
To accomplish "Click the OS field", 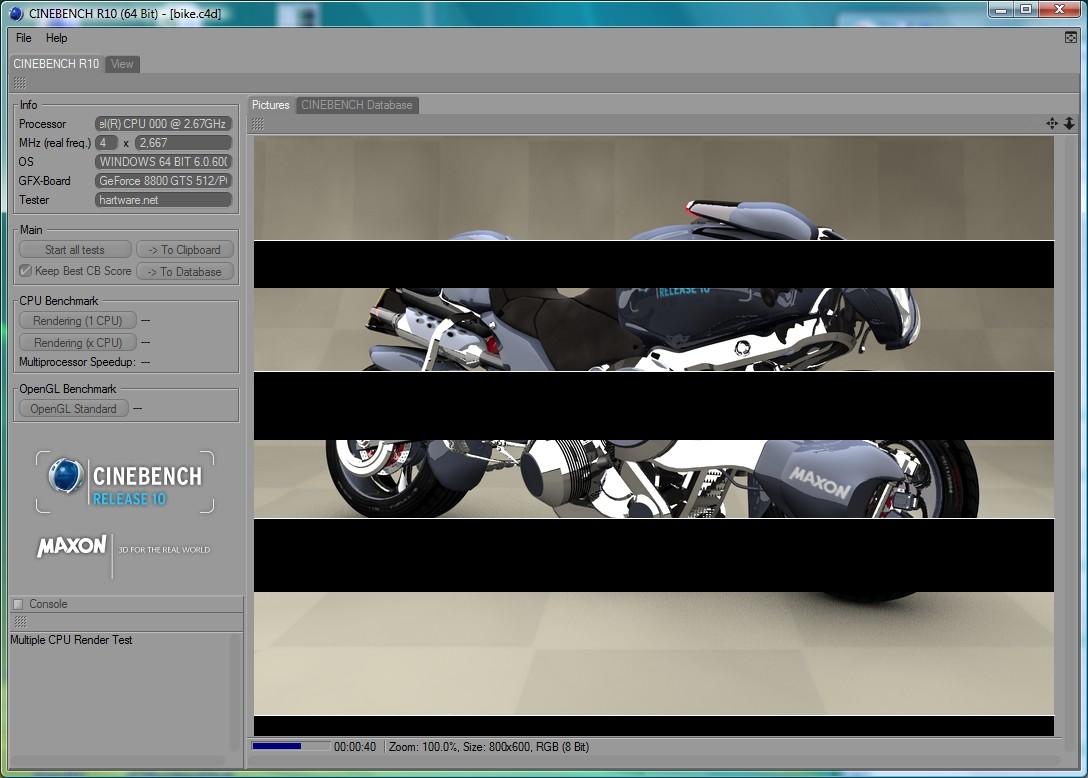I will (163, 162).
